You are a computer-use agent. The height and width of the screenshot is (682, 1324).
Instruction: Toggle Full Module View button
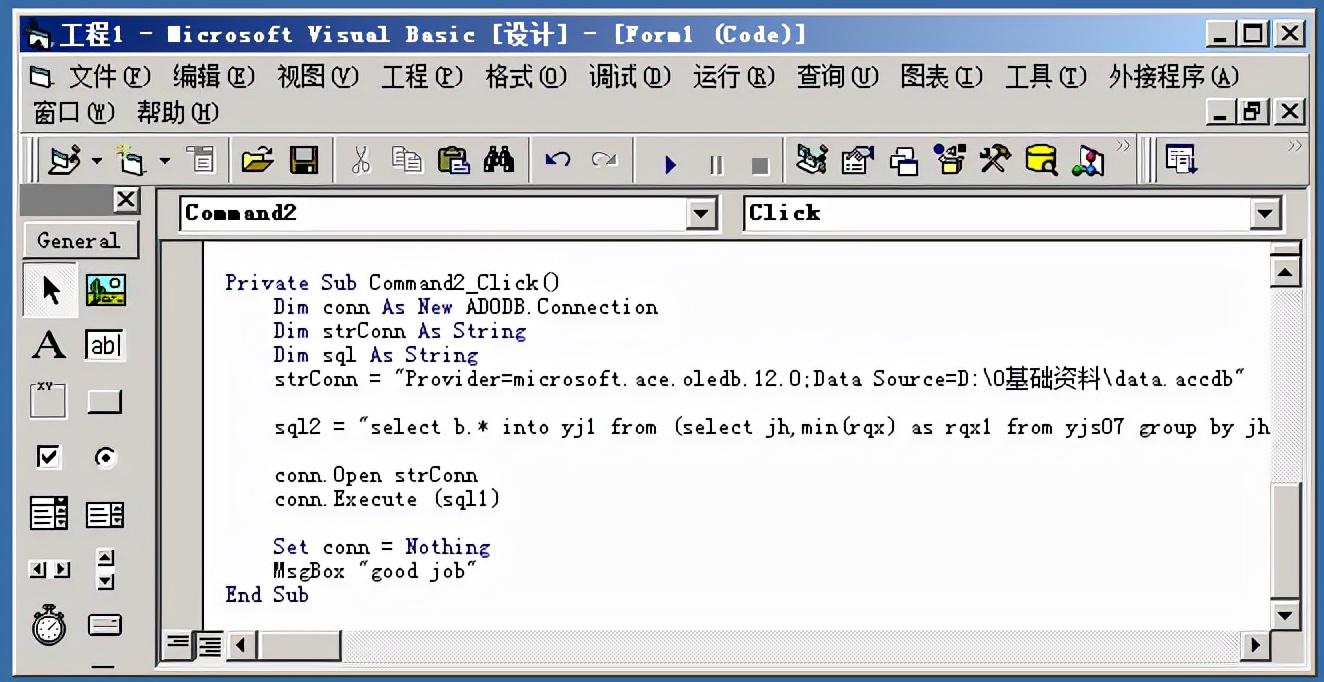(x=209, y=645)
